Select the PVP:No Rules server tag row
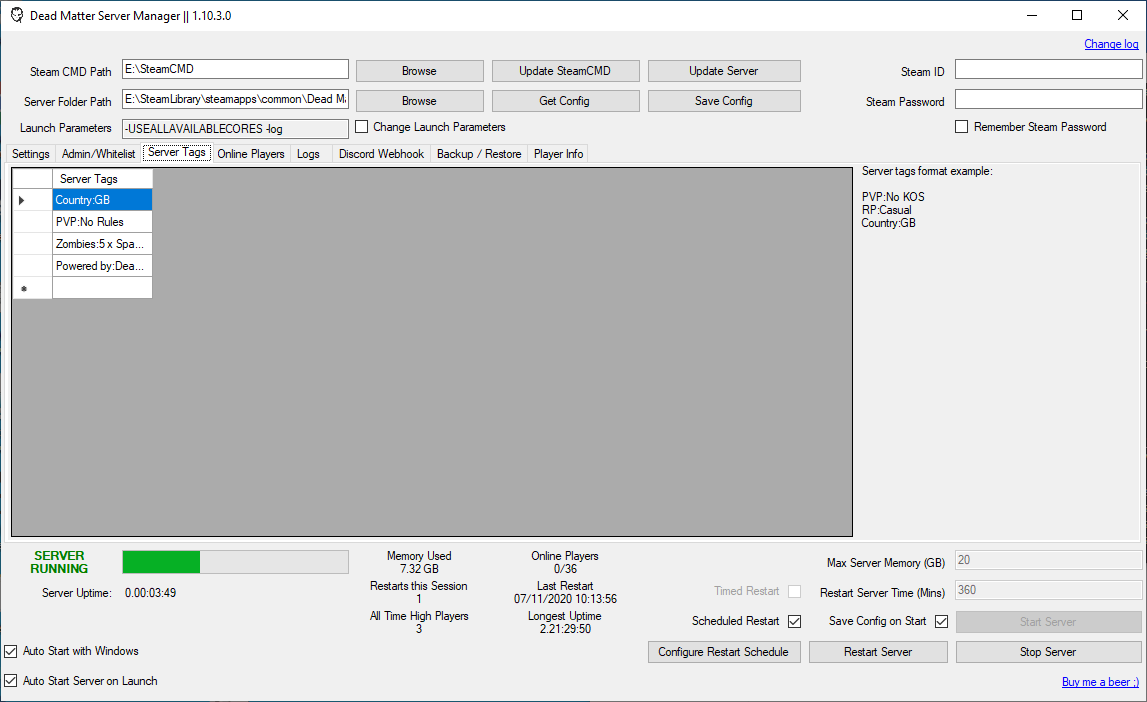The height and width of the screenshot is (702, 1147). (x=102, y=221)
